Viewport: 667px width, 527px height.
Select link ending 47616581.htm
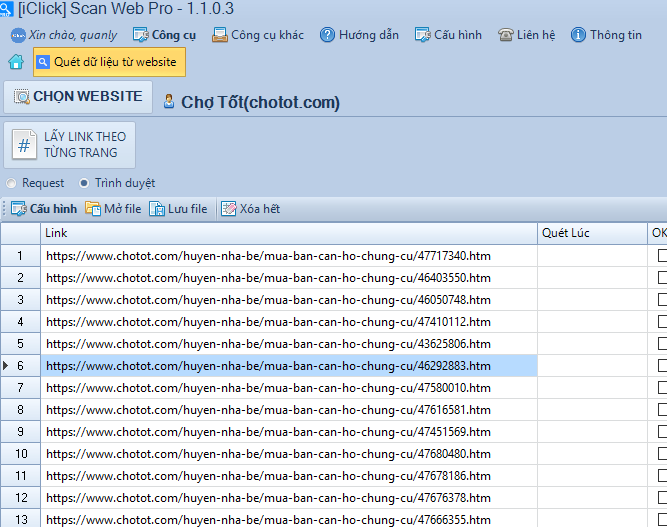[289, 410]
